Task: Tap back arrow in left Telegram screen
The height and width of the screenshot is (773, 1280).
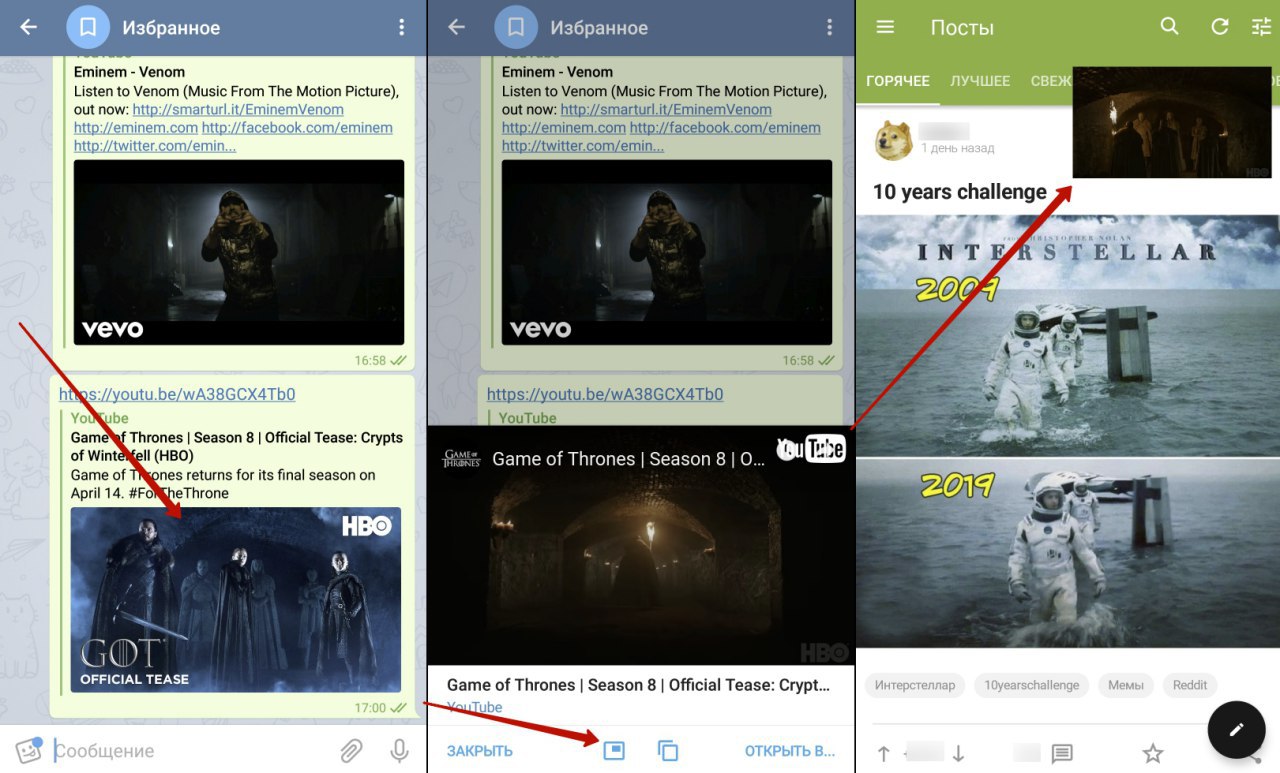Action: tap(28, 27)
